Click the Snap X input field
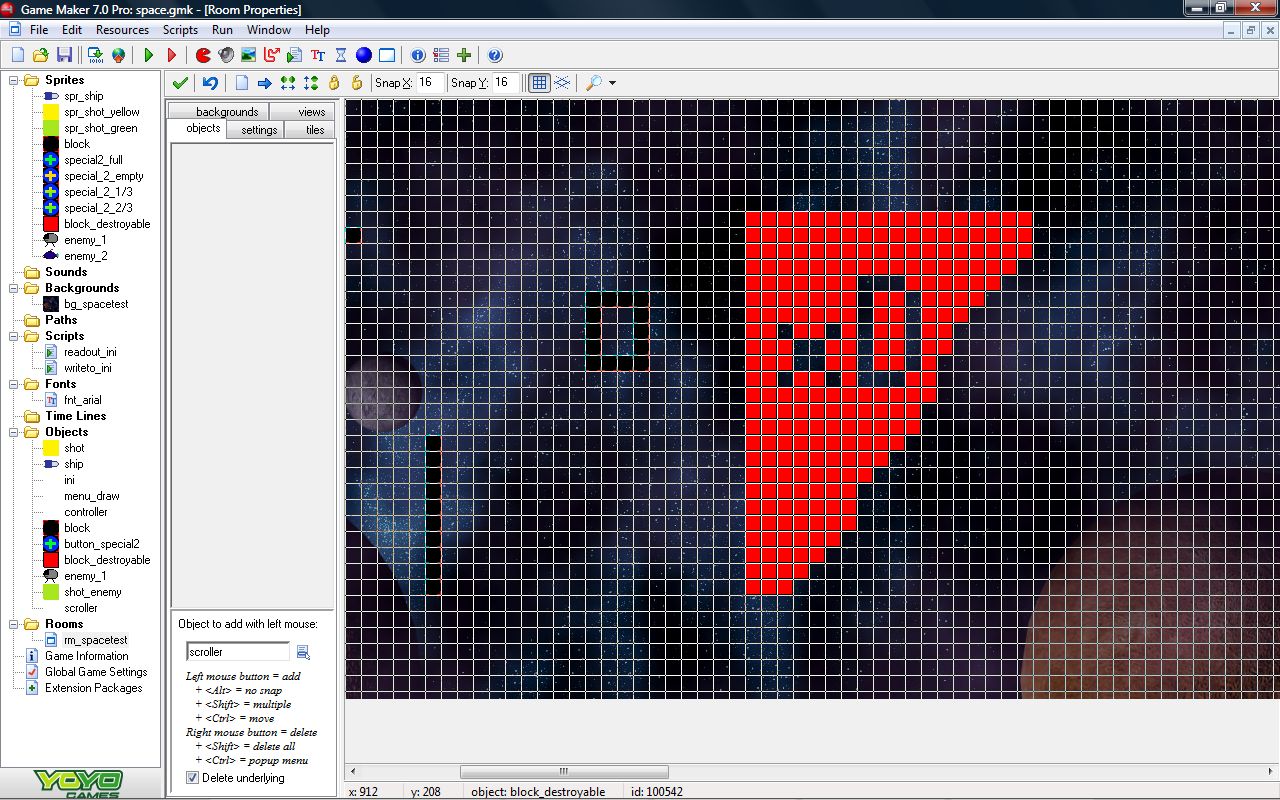Image resolution: width=1280 pixels, height=800 pixels. tap(428, 83)
